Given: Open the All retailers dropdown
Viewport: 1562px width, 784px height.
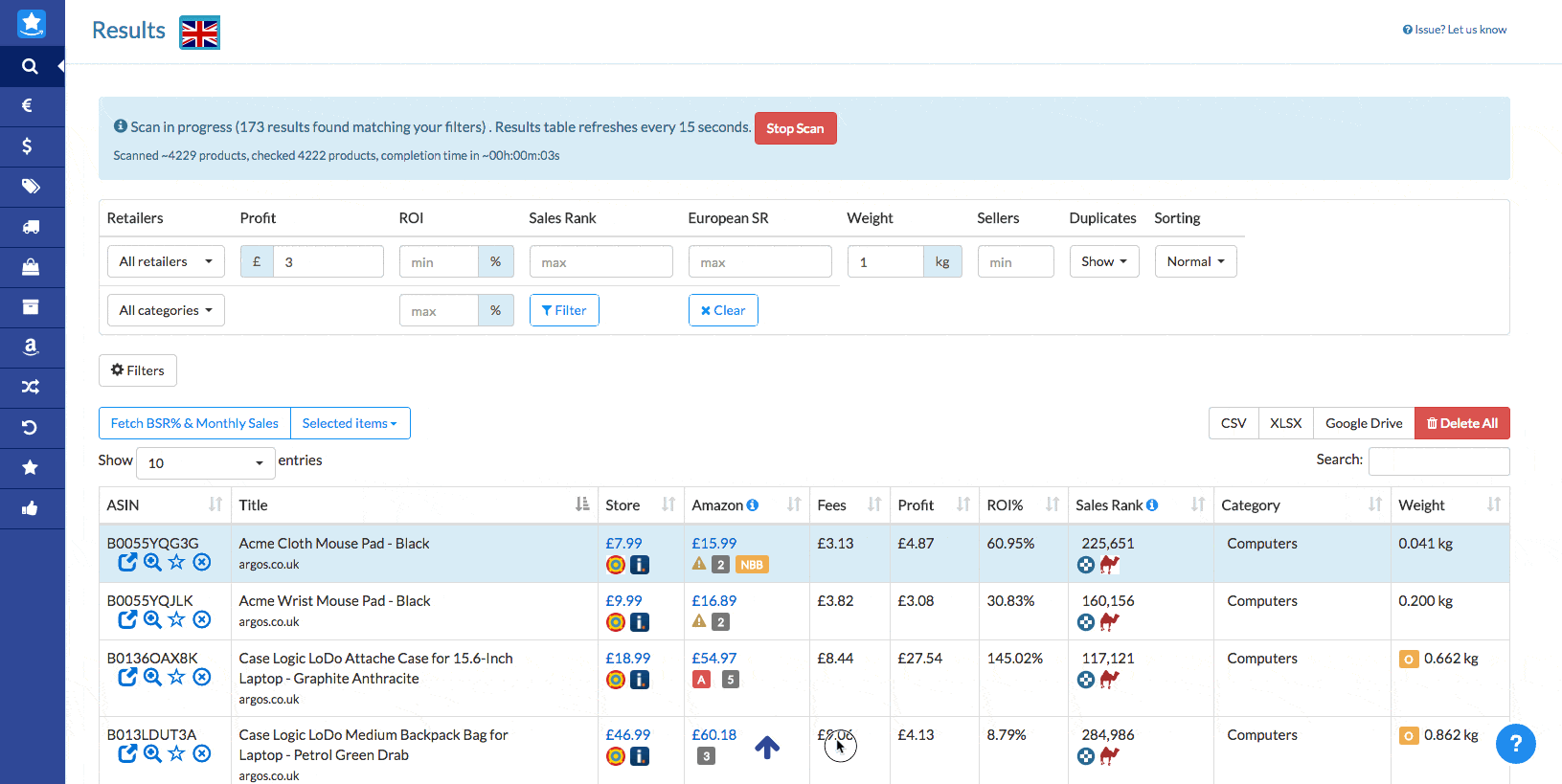Looking at the screenshot, I should coord(166,261).
